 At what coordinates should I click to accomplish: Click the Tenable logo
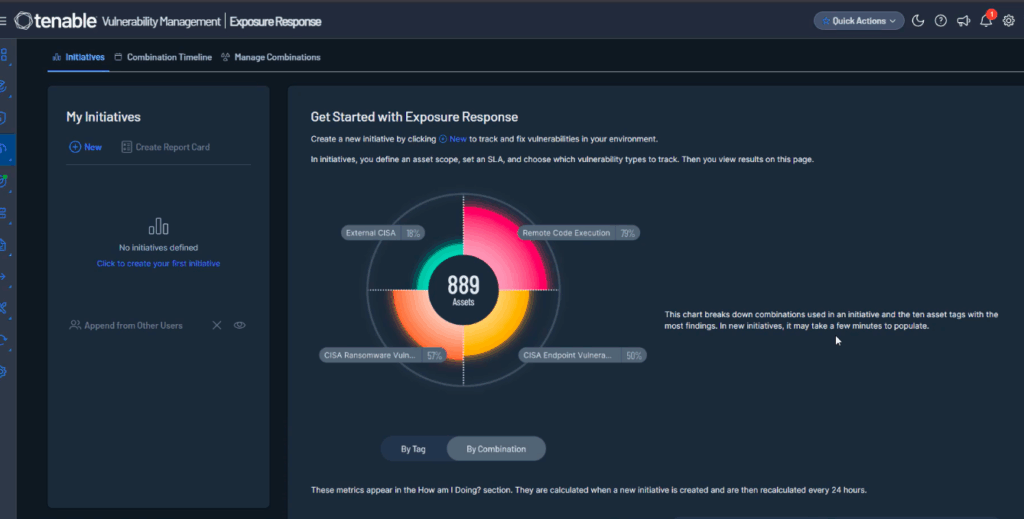pyautogui.click(x=56, y=21)
